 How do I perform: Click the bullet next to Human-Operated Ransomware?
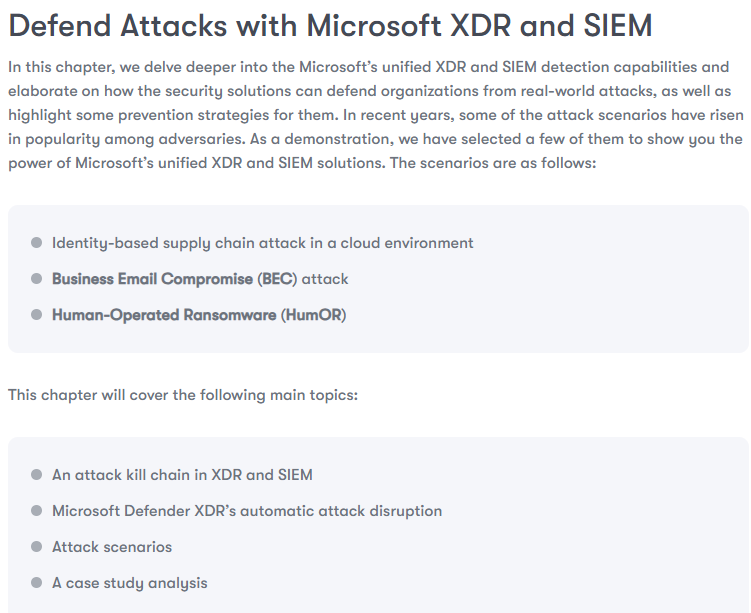click(37, 315)
